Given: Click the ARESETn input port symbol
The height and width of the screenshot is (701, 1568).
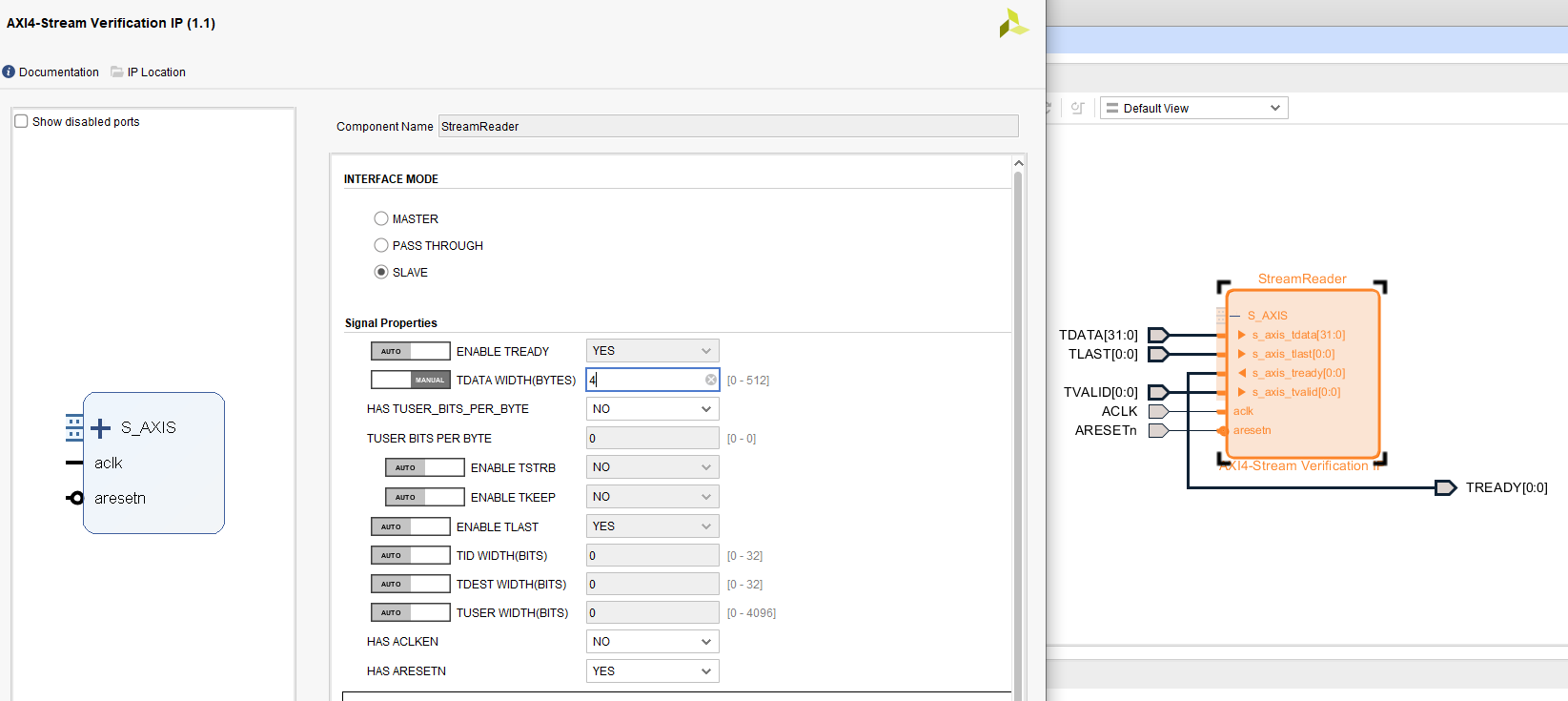Looking at the screenshot, I should pyautogui.click(x=1158, y=430).
